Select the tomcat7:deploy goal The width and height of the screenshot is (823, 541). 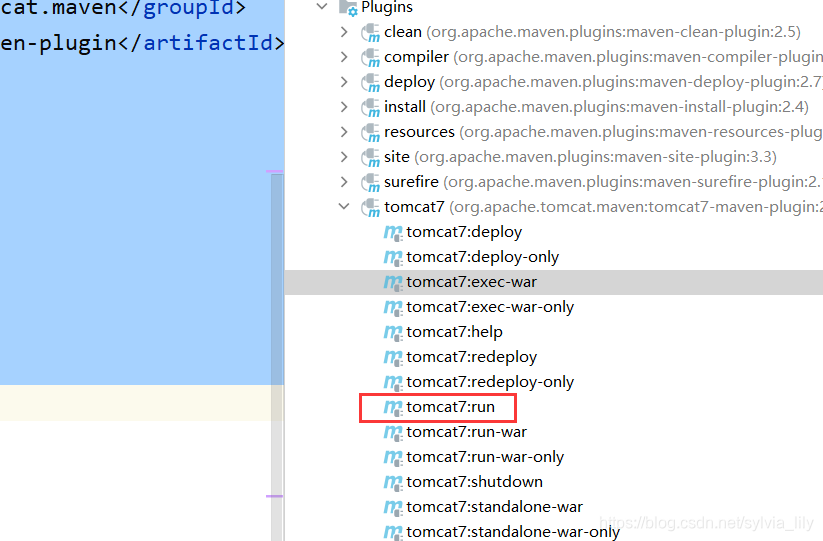click(x=464, y=232)
